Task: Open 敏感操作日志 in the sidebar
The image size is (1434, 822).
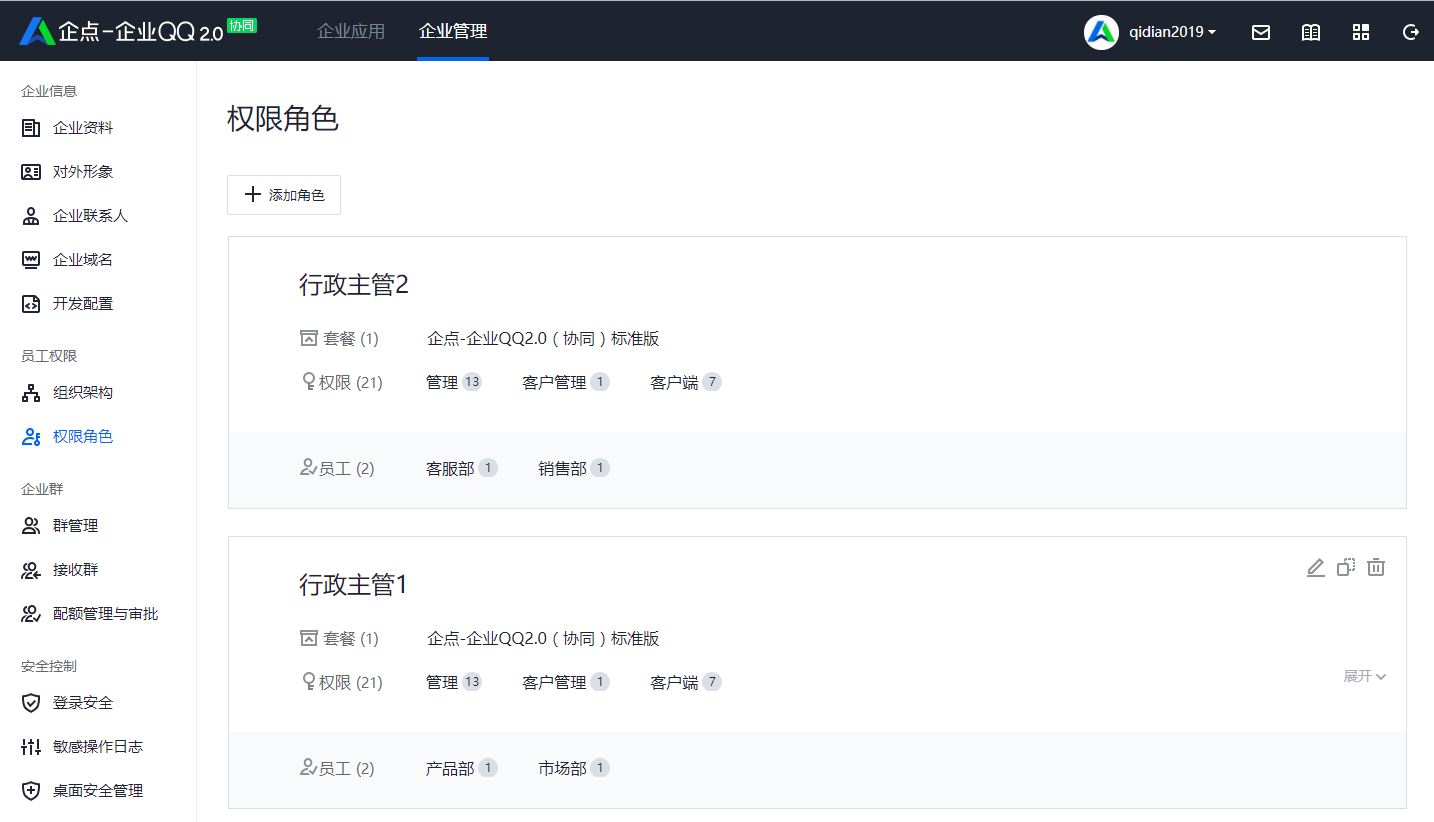Action: click(x=98, y=747)
